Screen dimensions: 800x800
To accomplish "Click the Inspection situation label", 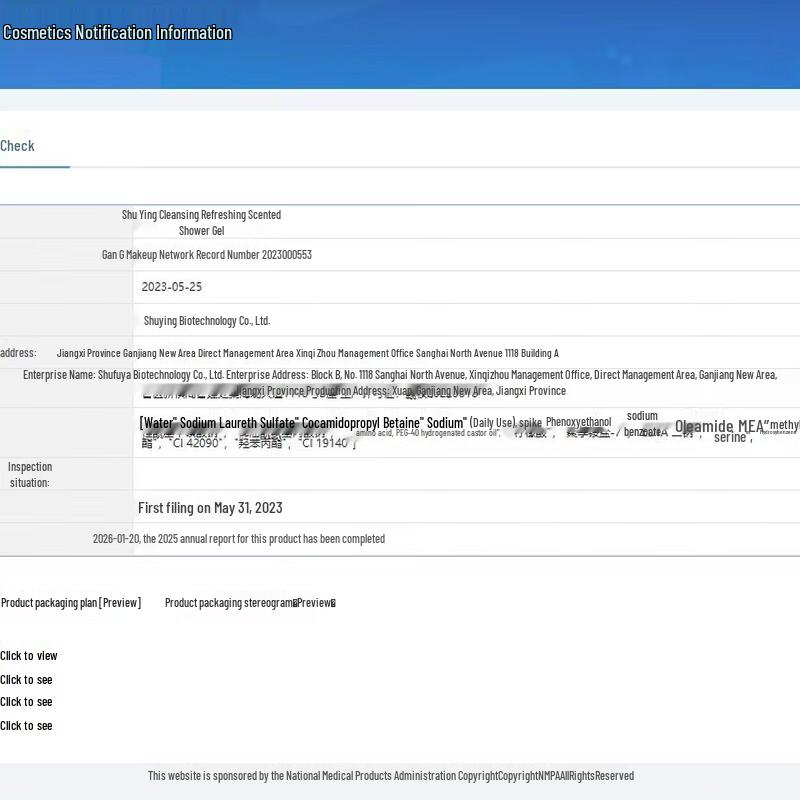I will pyautogui.click(x=30, y=474).
